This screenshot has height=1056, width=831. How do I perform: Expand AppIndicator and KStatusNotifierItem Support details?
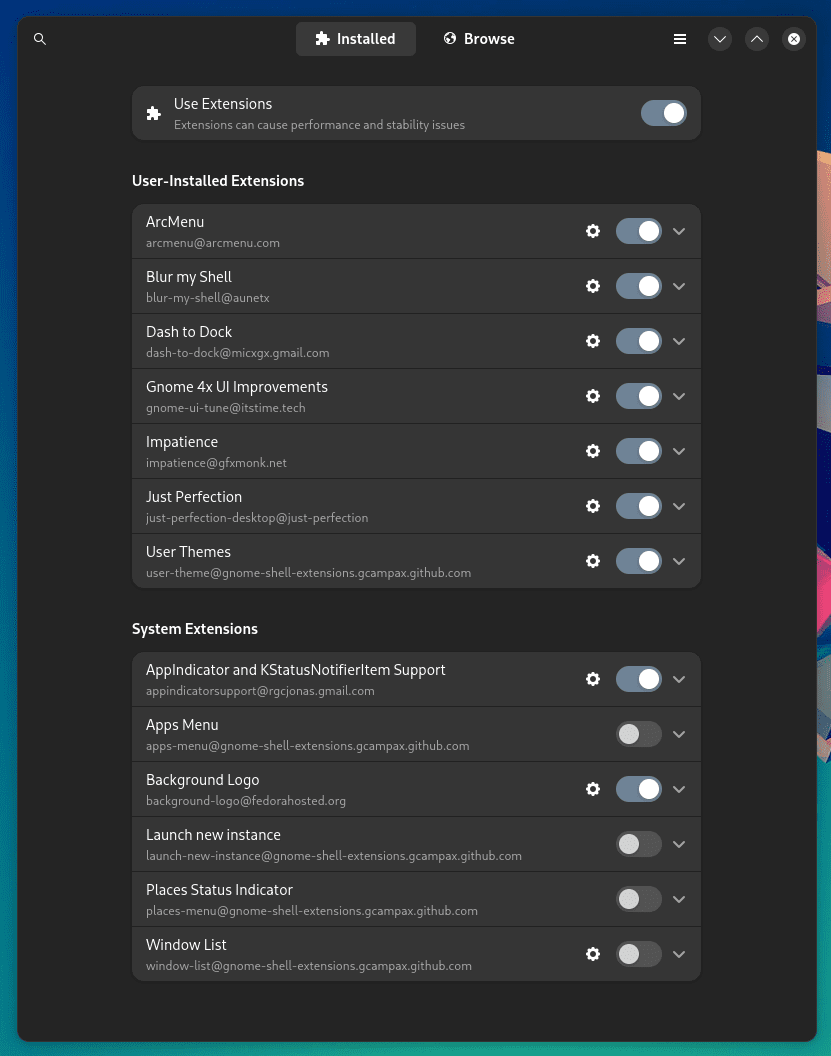coord(679,679)
